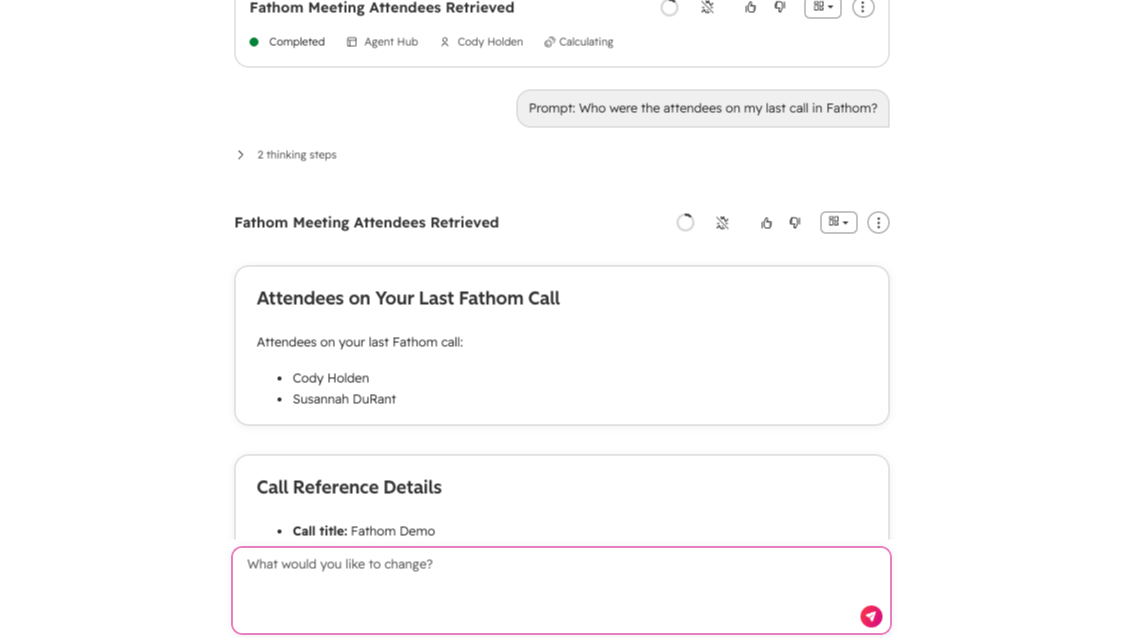The height and width of the screenshot is (638, 1134).
Task: Expand the 2 thinking steps section
Action: tap(288, 155)
